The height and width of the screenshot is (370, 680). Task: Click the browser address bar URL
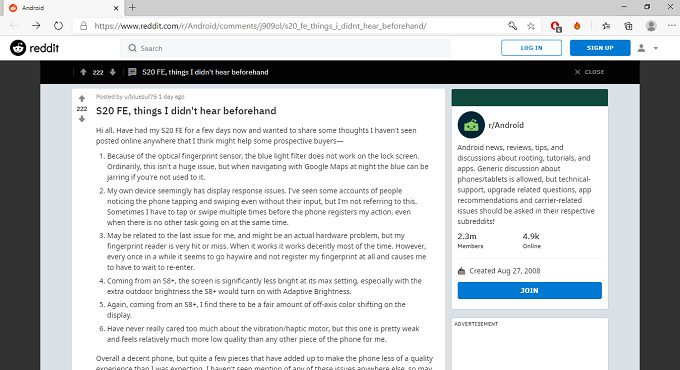coord(260,26)
